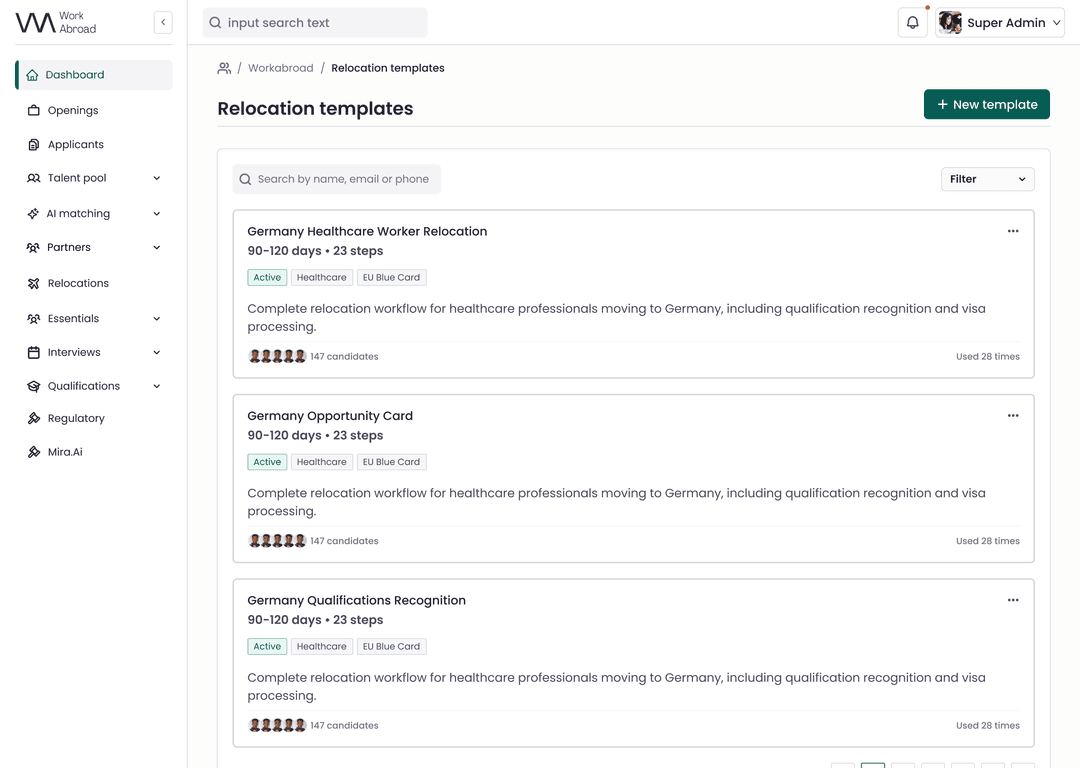Go to Relocations in the sidebar

(78, 284)
